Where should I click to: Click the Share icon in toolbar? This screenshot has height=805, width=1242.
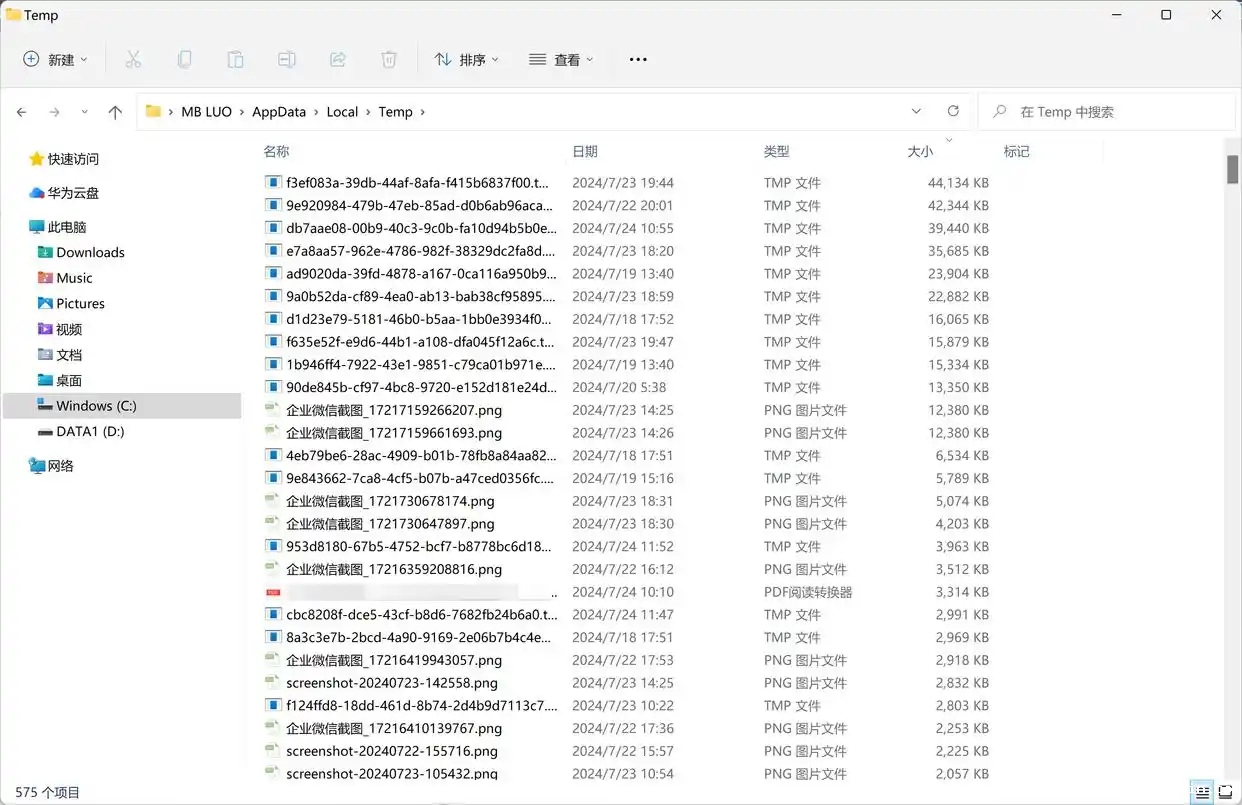pos(338,60)
